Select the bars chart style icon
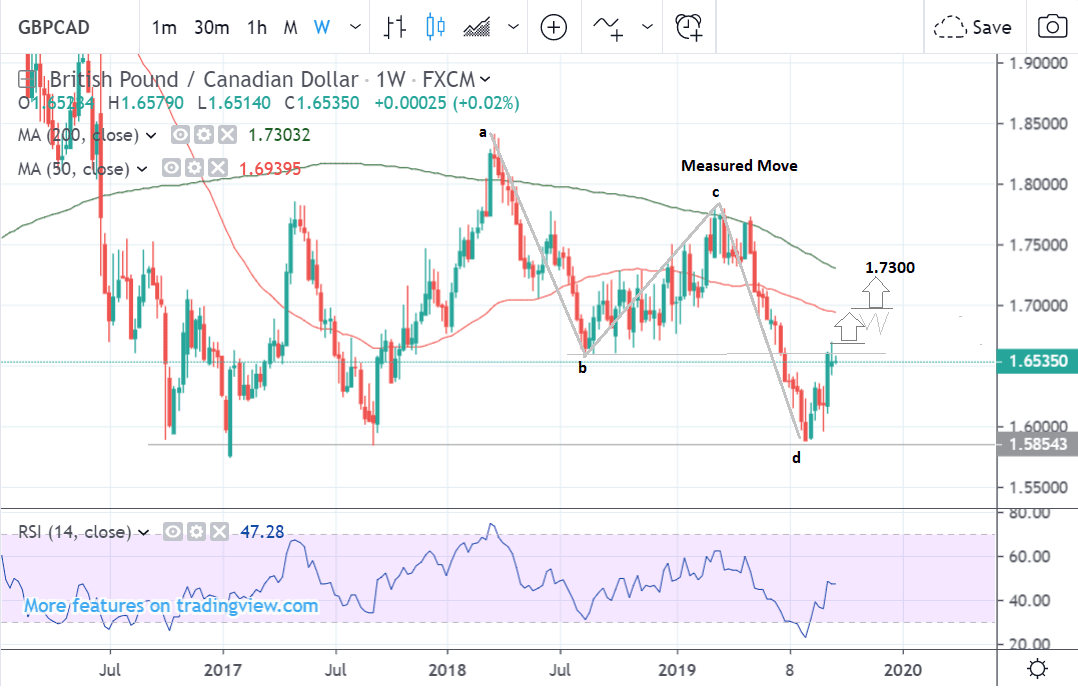 click(x=395, y=27)
